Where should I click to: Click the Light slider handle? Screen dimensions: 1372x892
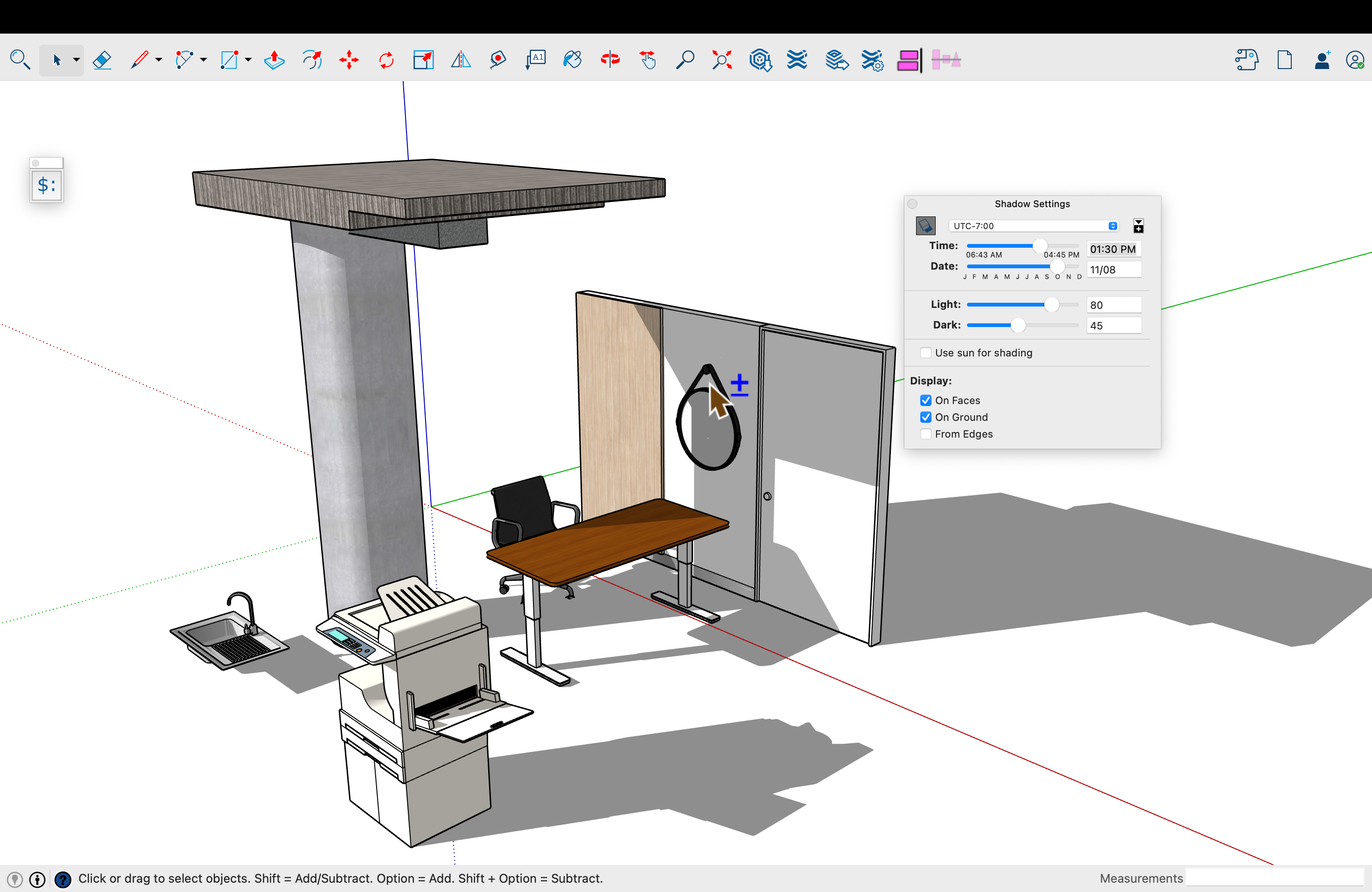pyautogui.click(x=1051, y=305)
